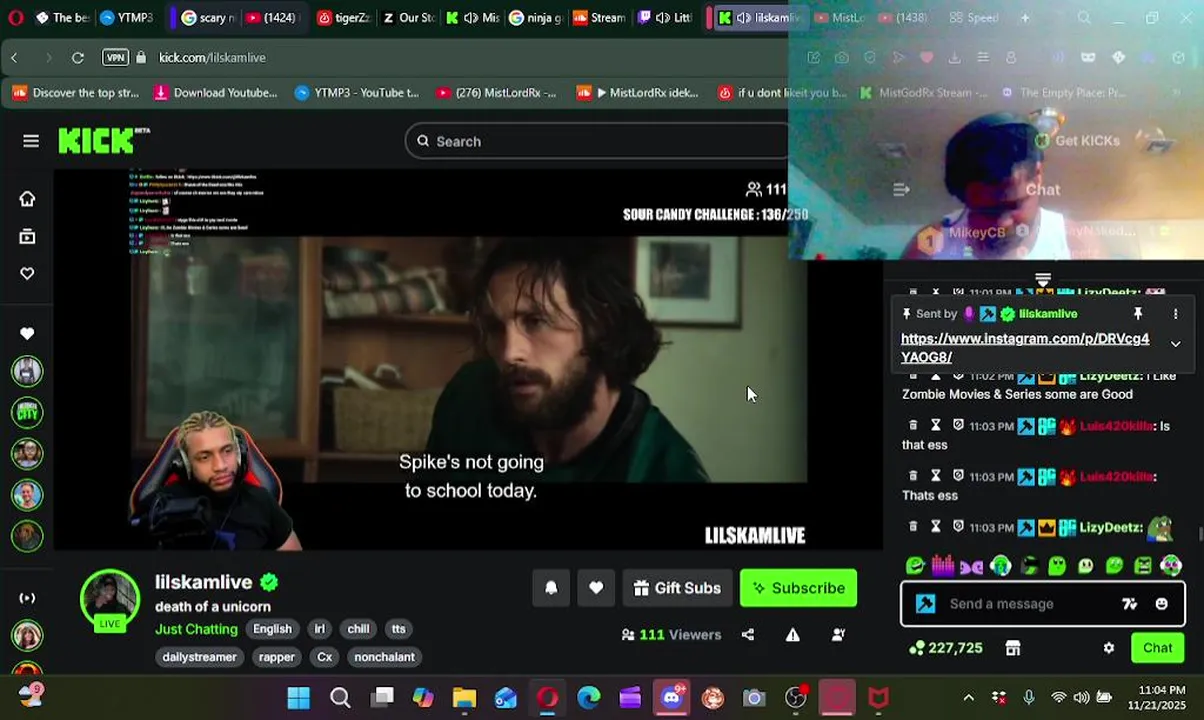
Task: Follow lilskamlive with the heart button
Action: tap(596, 588)
